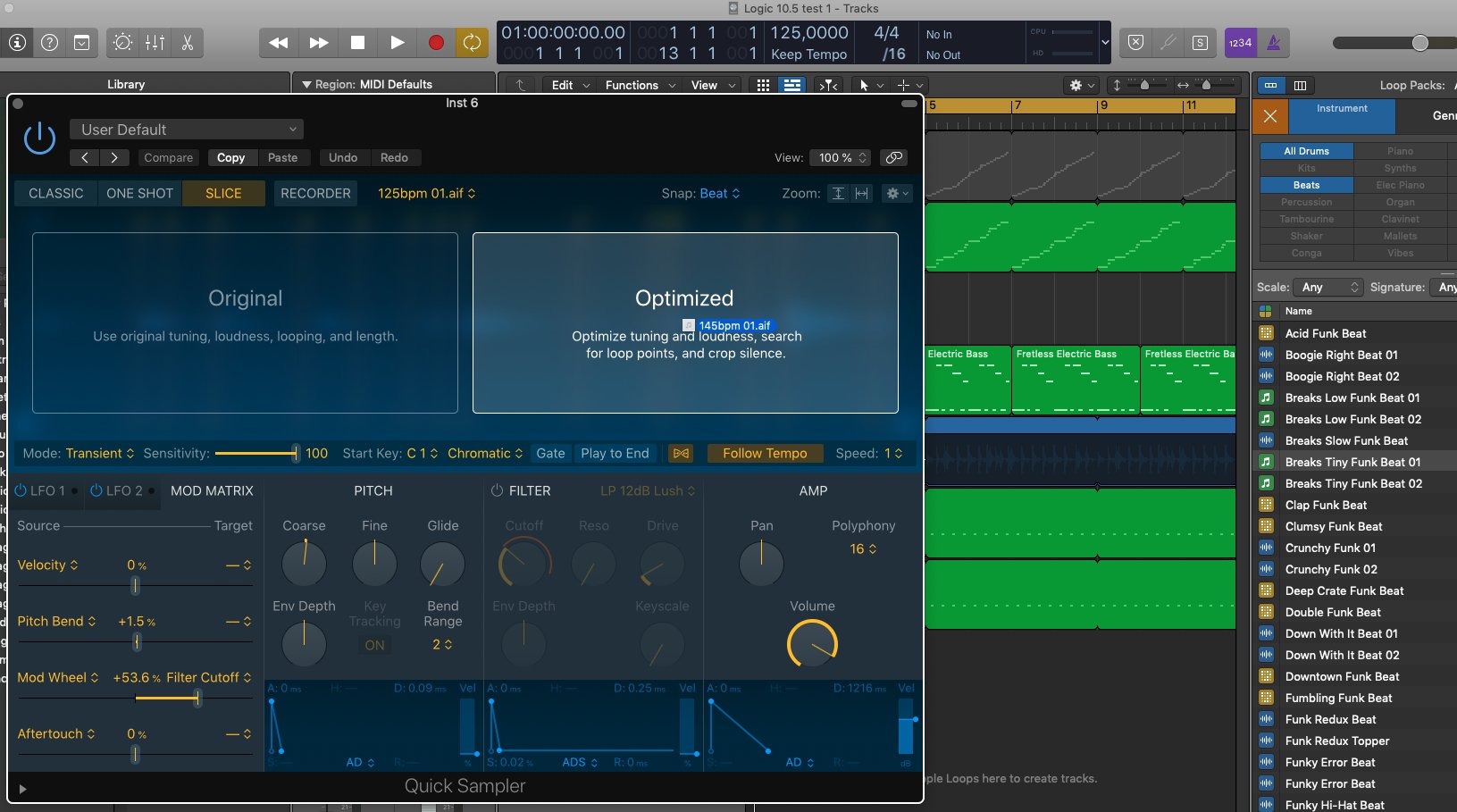Image resolution: width=1457 pixels, height=812 pixels.
Task: Open the User Default preset dropdown
Action: pos(188,130)
